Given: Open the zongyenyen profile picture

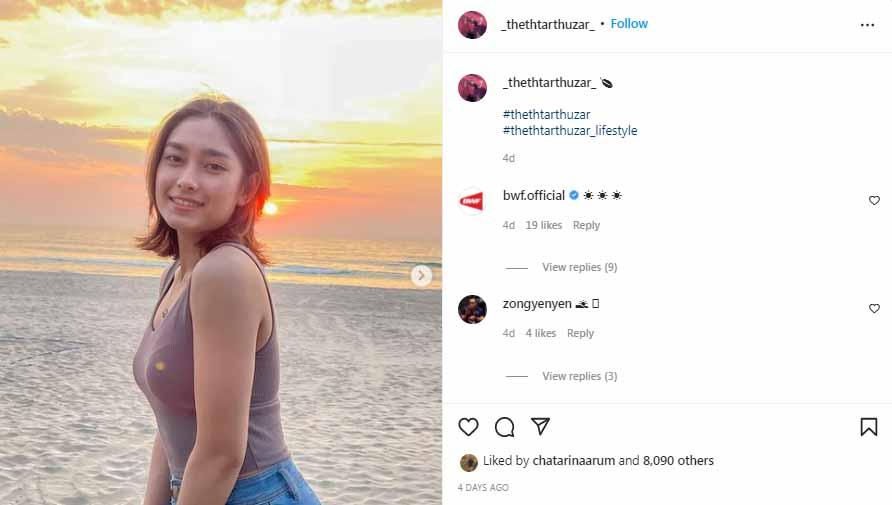Looking at the screenshot, I should coord(472,309).
